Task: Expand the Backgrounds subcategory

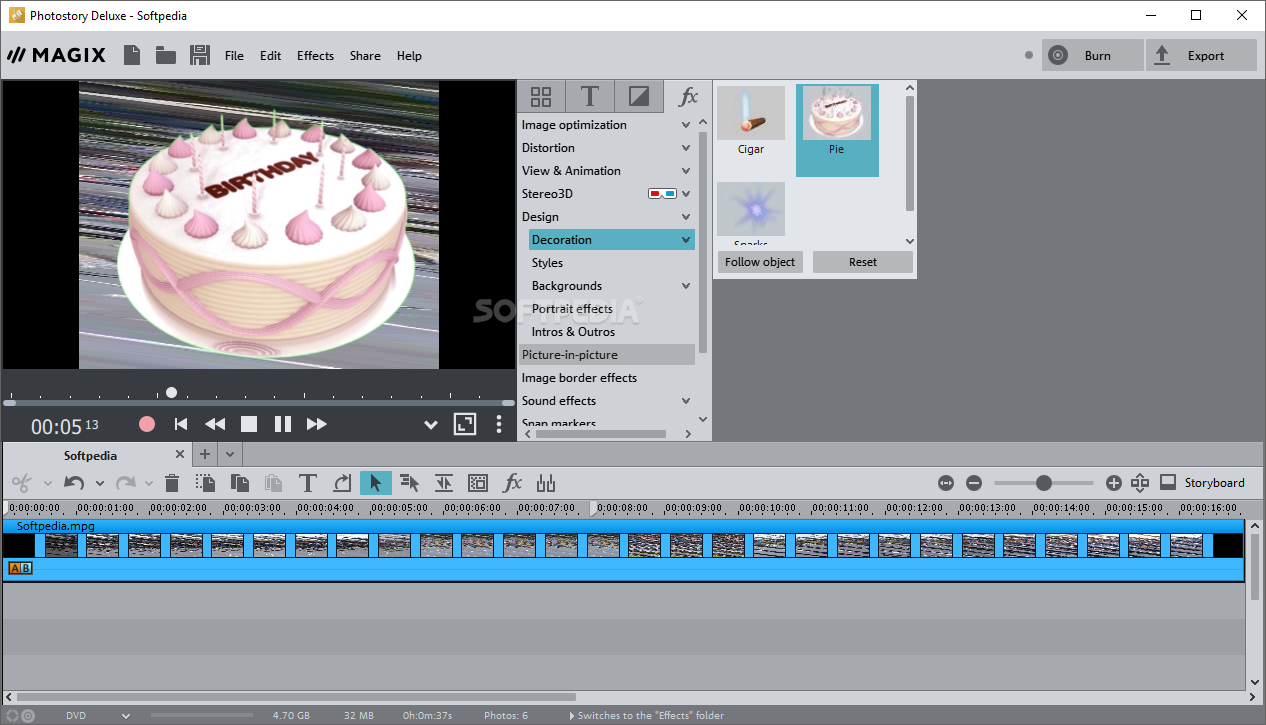Action: coord(686,286)
